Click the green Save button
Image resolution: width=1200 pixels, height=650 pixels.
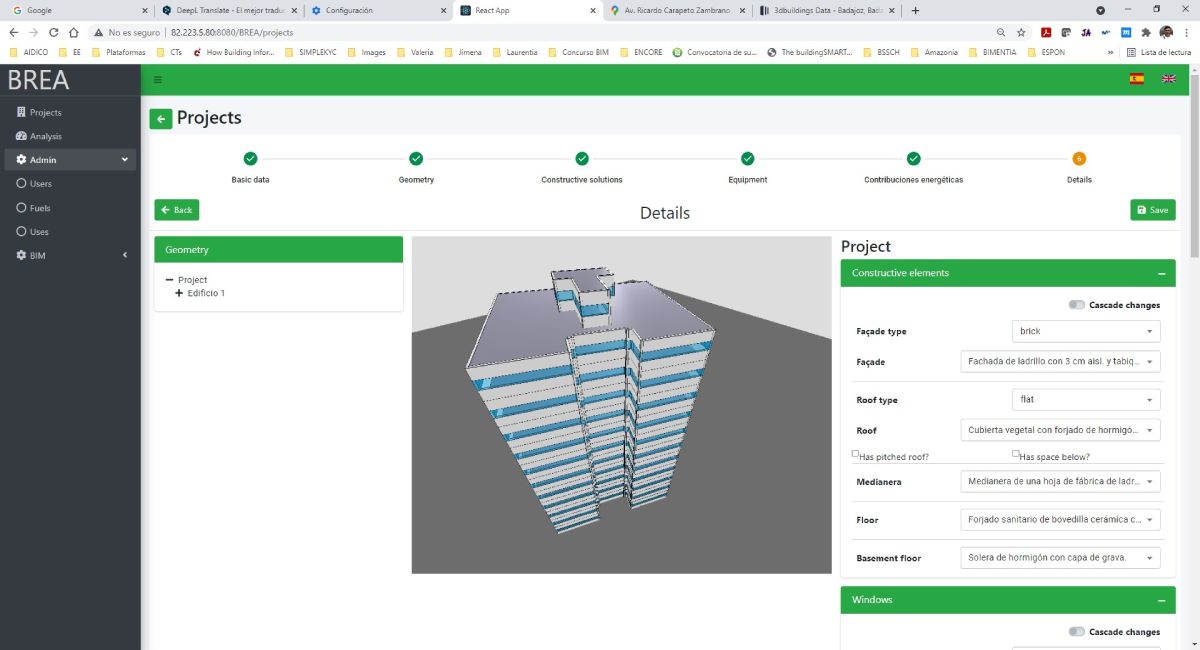(x=1152, y=210)
